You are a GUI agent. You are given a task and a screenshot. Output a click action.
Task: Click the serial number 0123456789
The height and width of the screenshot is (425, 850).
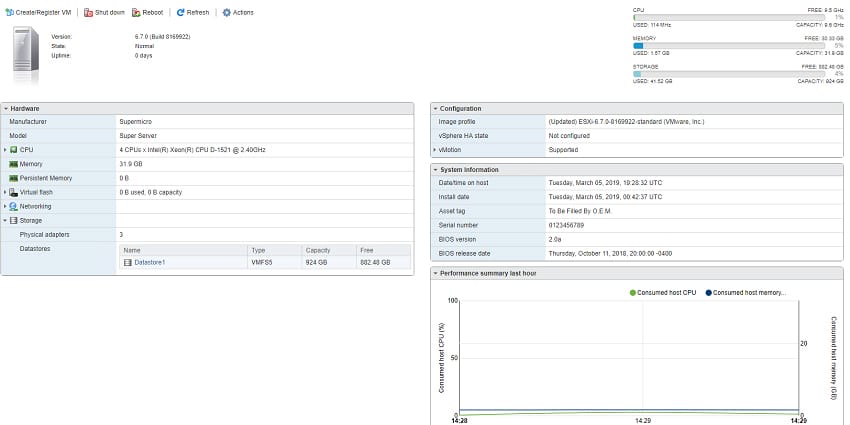(566, 226)
